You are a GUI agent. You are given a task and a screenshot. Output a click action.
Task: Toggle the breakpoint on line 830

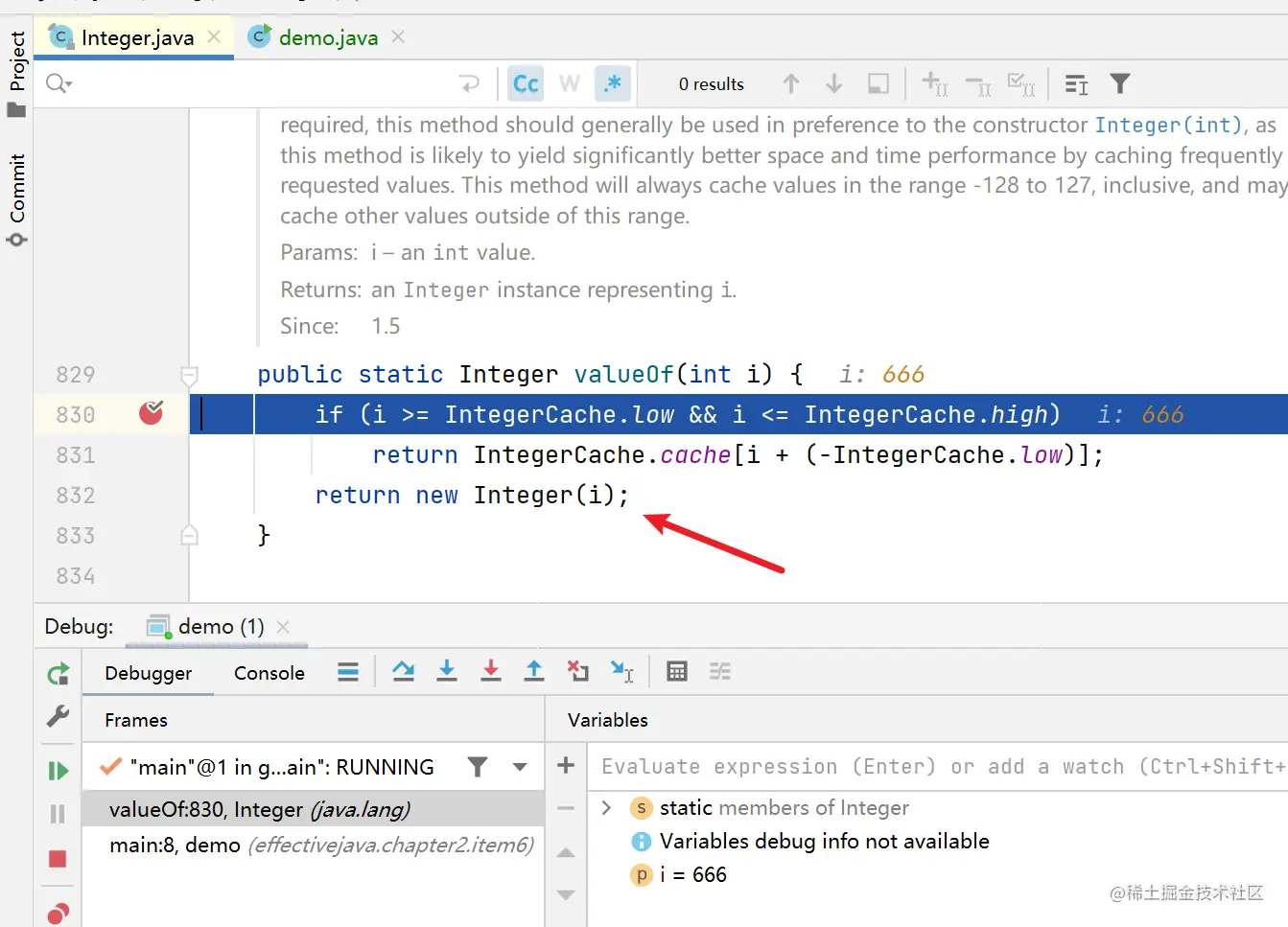coord(151,413)
